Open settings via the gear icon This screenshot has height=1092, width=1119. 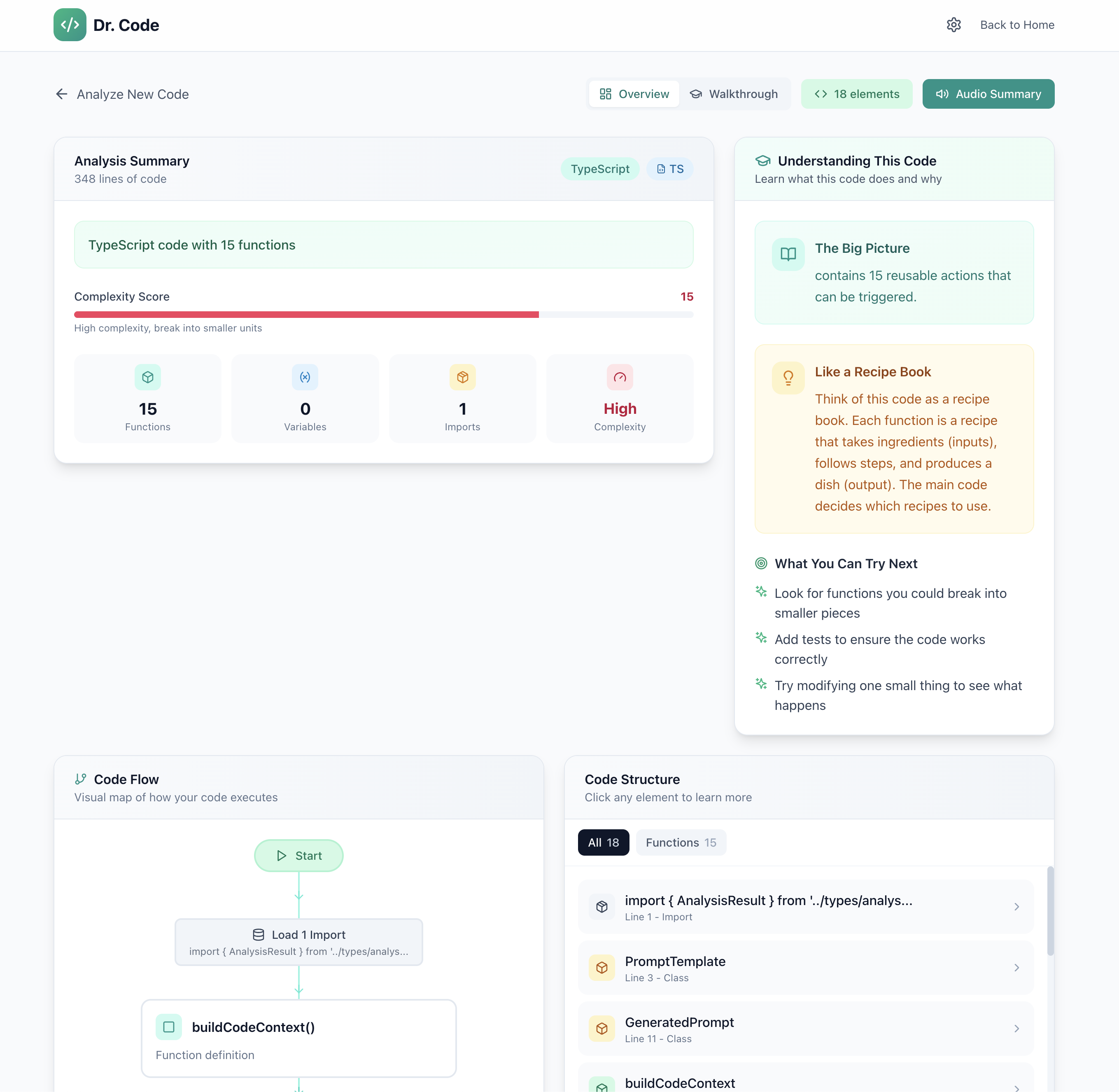(x=953, y=25)
